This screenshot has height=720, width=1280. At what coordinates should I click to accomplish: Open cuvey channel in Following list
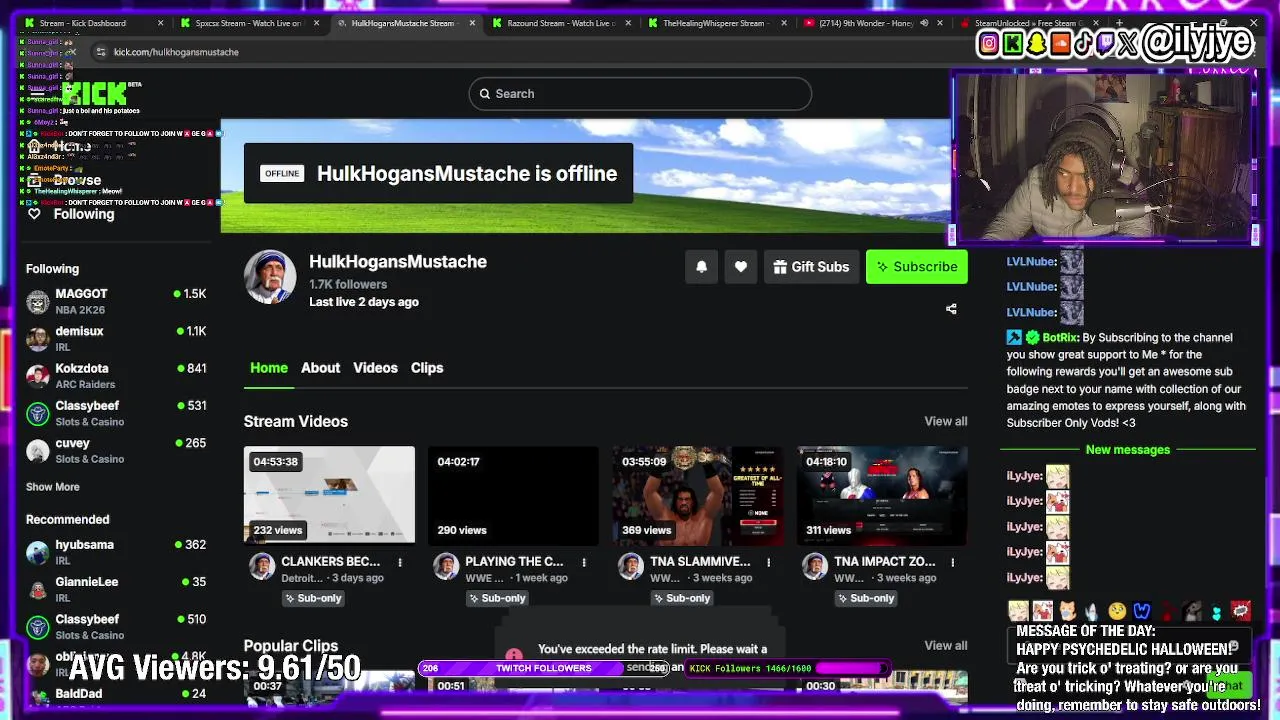click(116, 451)
